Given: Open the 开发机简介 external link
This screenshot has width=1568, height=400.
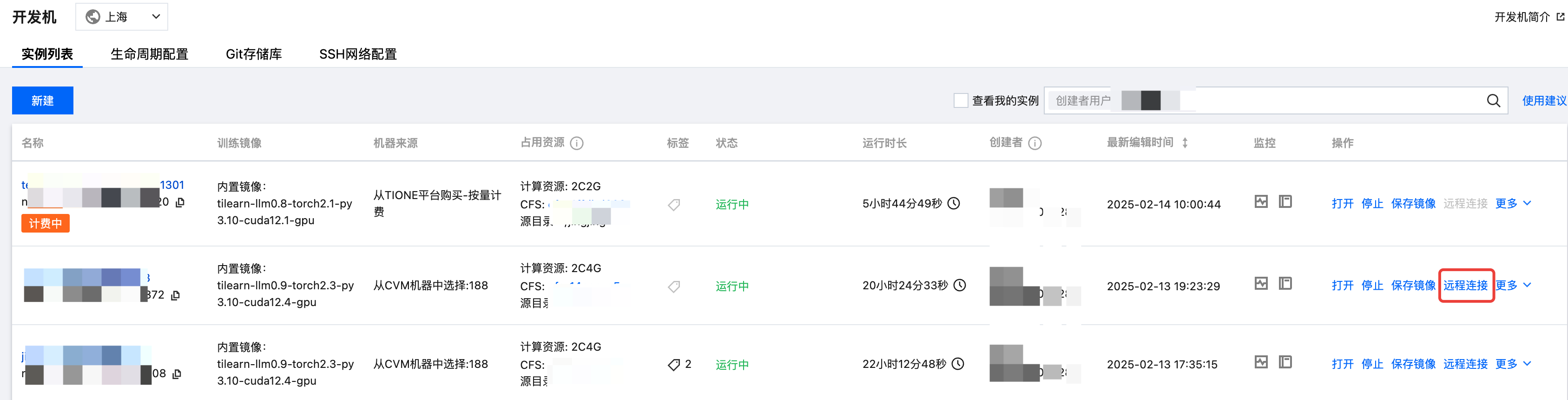Looking at the screenshot, I should (x=1528, y=17).
